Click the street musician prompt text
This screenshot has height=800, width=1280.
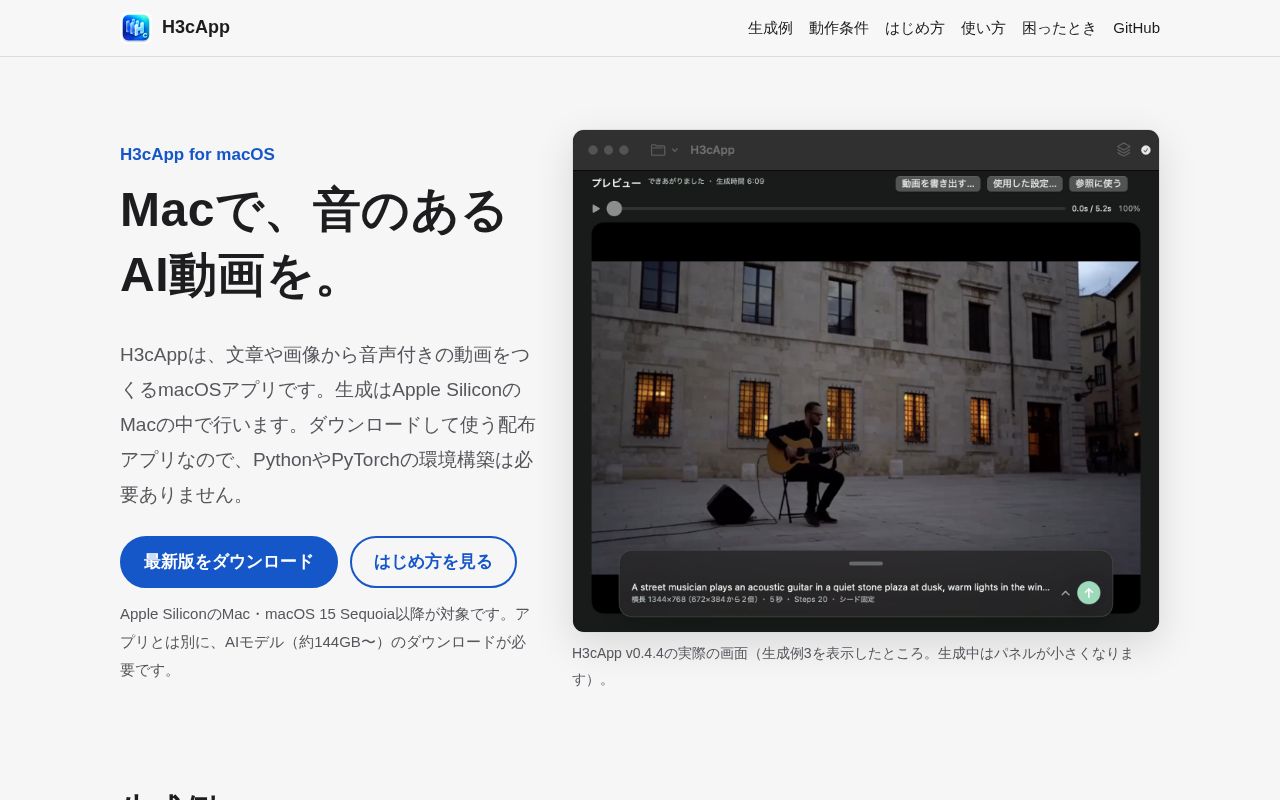pos(840,587)
